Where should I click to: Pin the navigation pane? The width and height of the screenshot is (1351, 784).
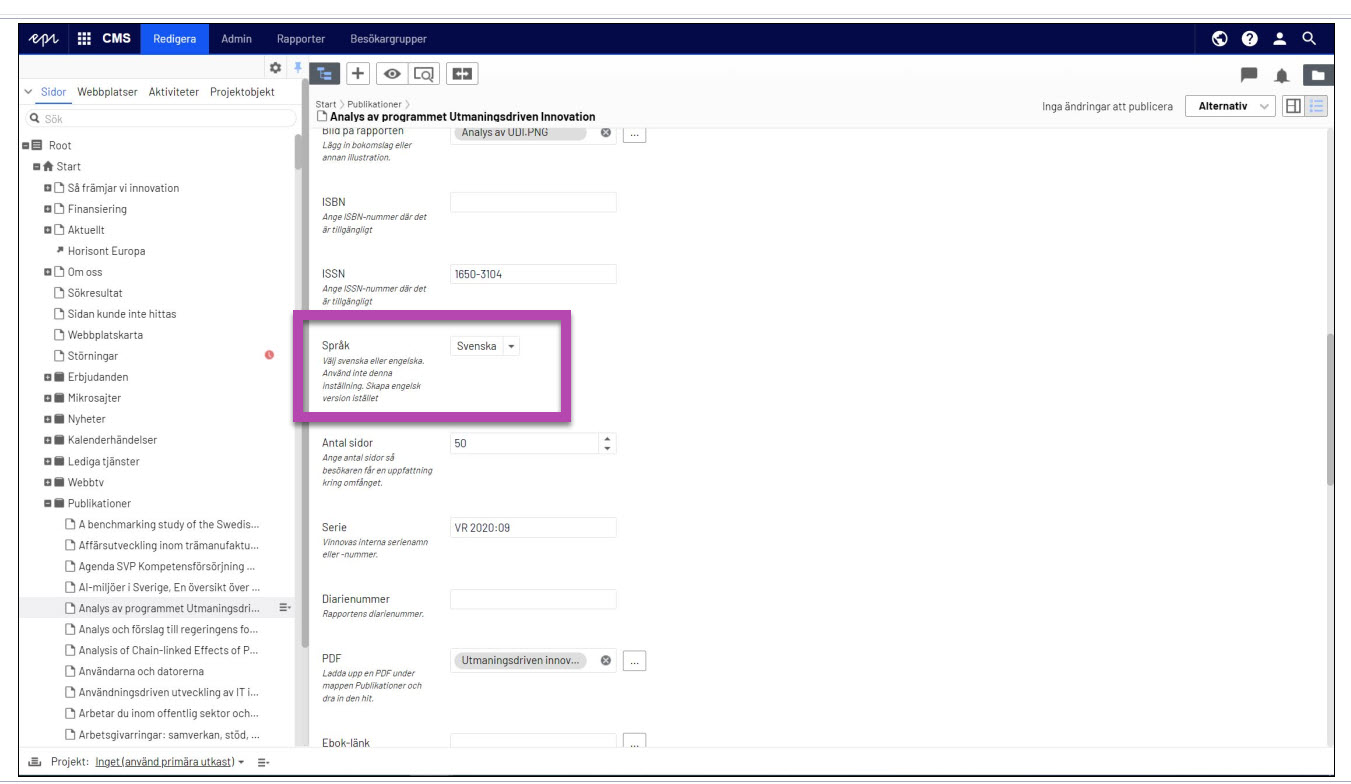[297, 67]
